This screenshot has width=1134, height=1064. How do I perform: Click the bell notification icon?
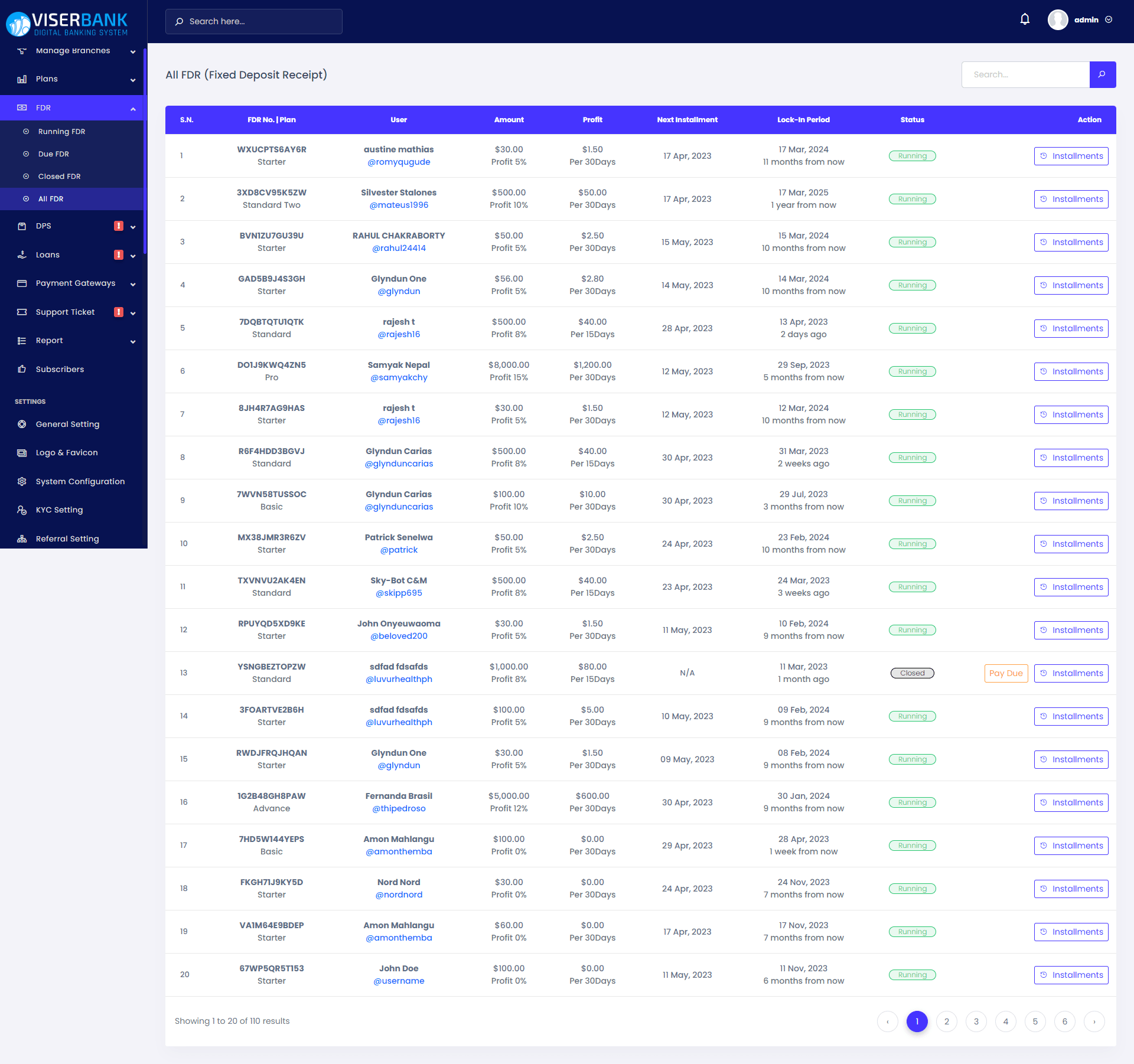(x=1026, y=20)
